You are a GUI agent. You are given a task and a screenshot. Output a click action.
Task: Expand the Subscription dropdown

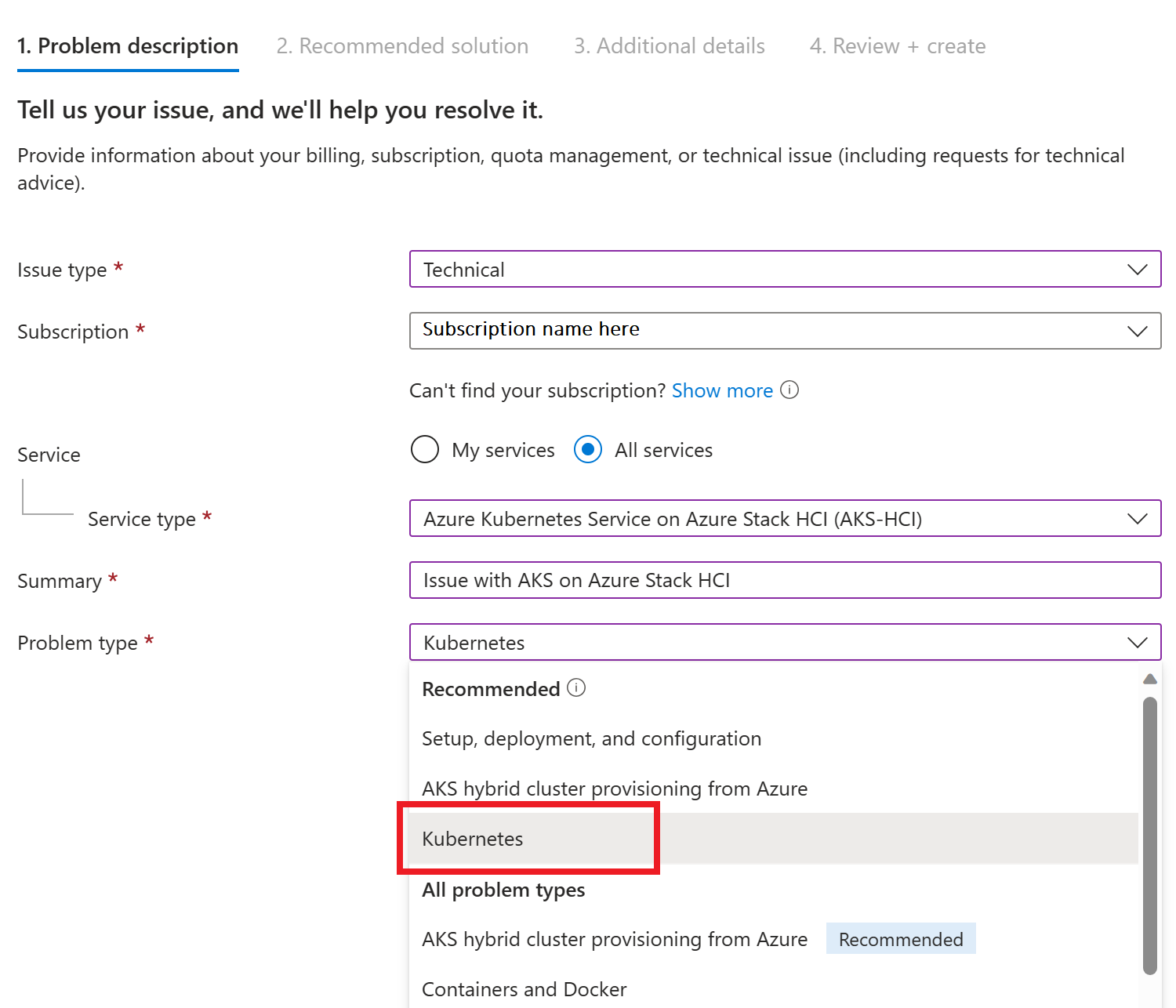[x=784, y=331]
